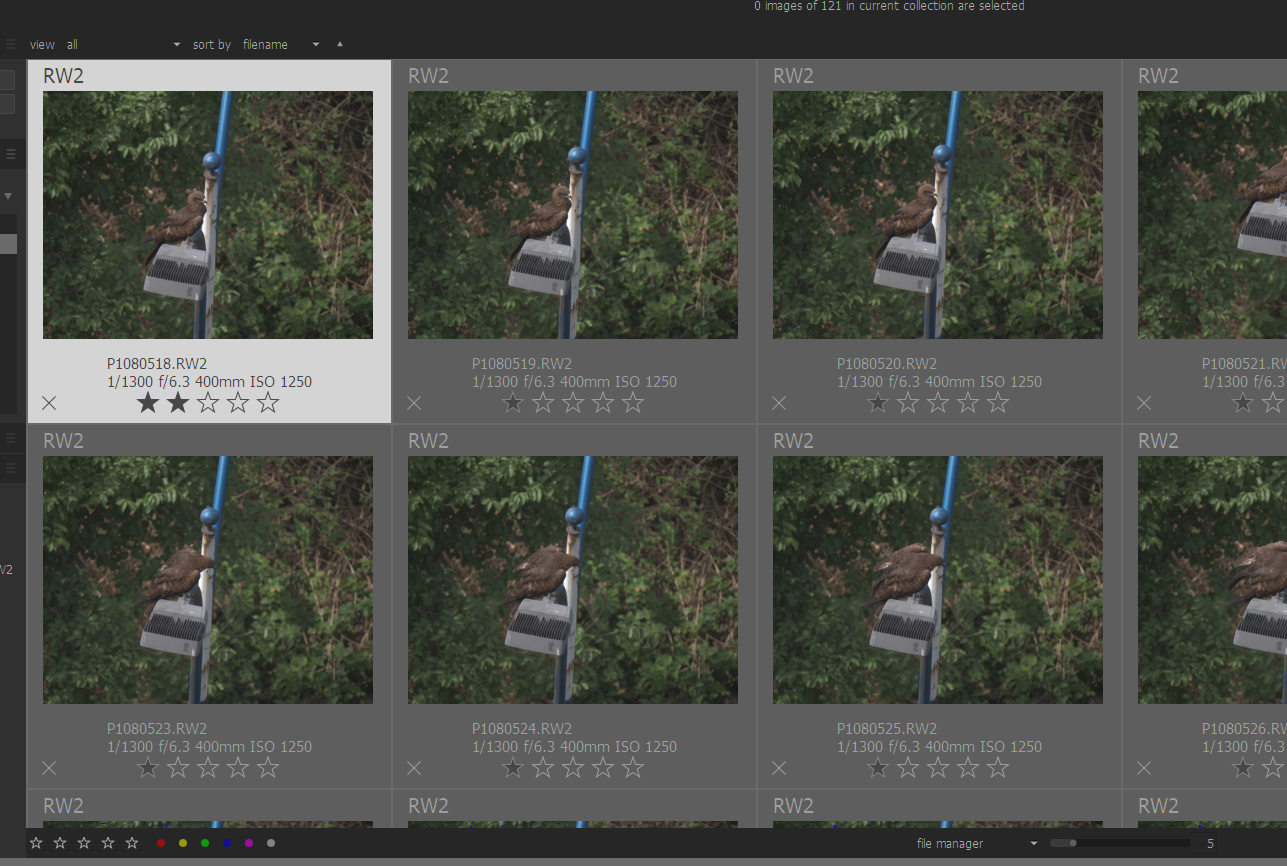Apply the blue color label
This screenshot has width=1287, height=866.
point(227,843)
